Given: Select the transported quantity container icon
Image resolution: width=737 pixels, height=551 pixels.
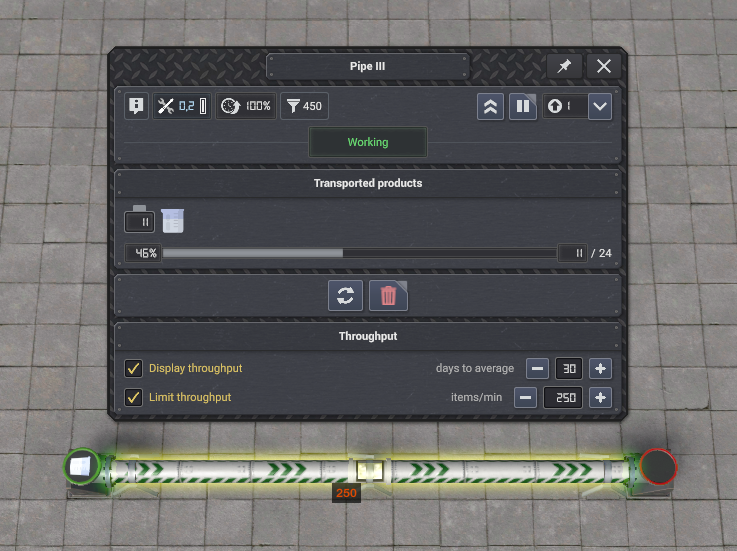Looking at the screenshot, I should tap(140, 219).
